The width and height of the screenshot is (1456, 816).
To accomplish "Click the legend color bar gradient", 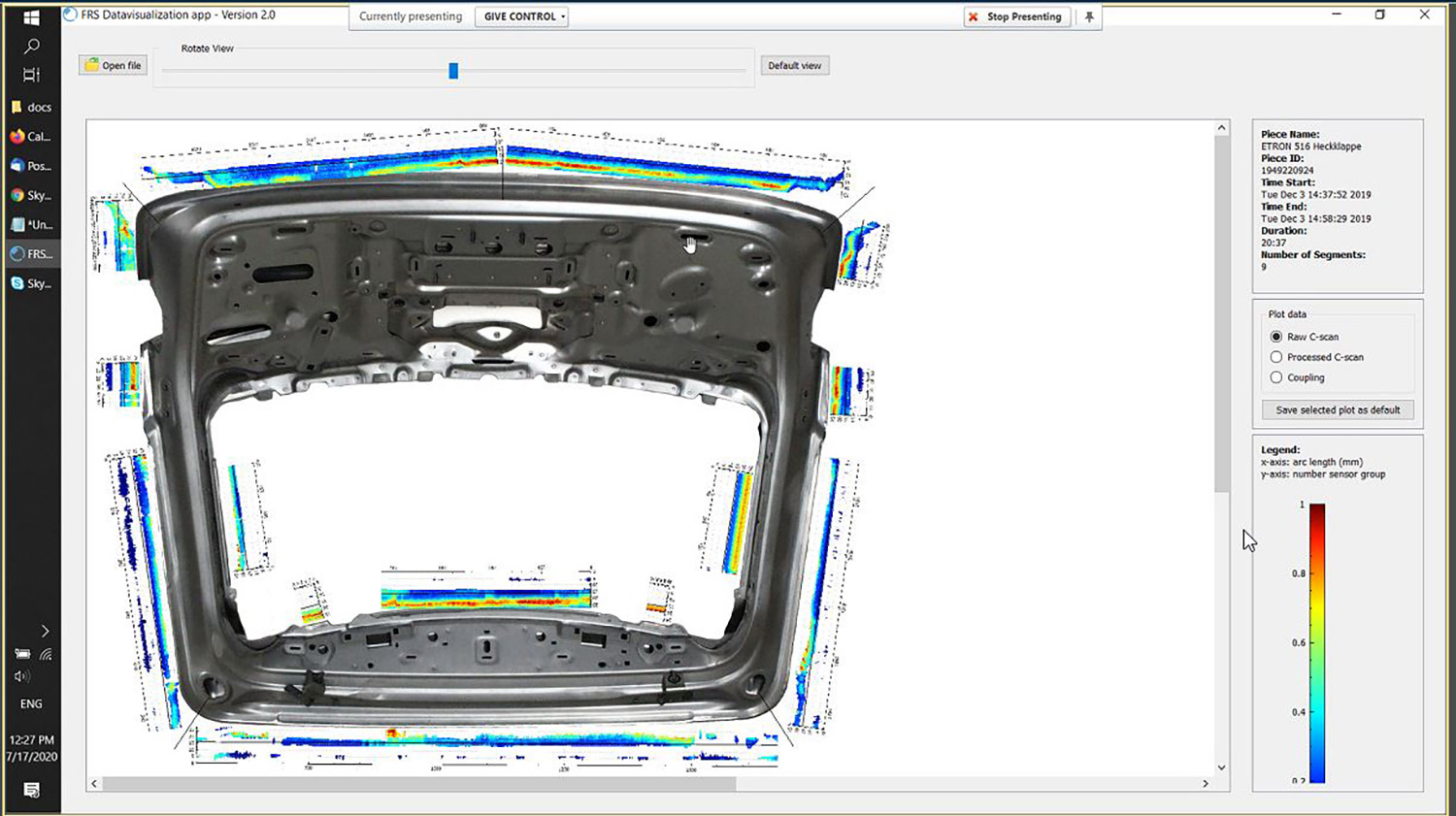I will coord(1317,642).
